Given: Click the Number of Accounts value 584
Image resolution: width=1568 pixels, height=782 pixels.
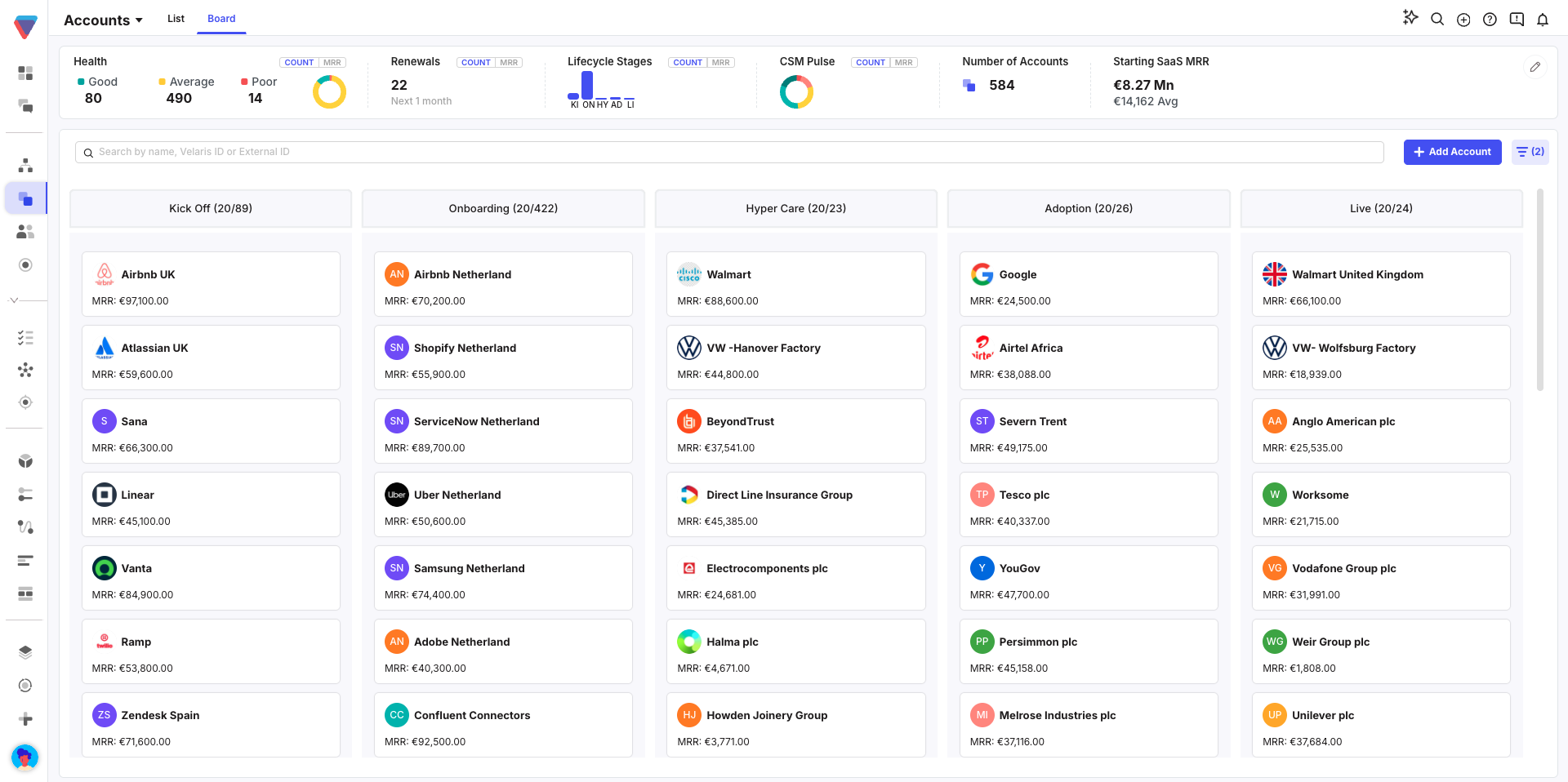Looking at the screenshot, I should click(x=1001, y=85).
